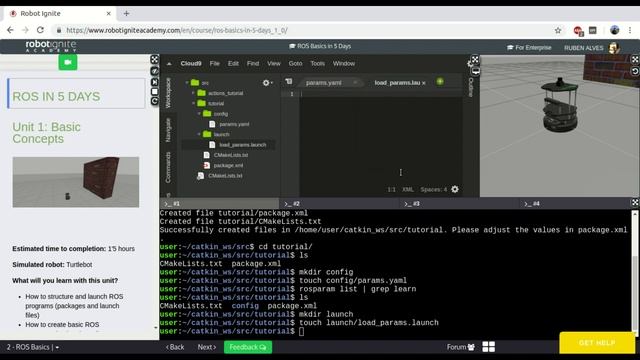Click the tab list icon left of params.yaml tab

click(x=289, y=82)
